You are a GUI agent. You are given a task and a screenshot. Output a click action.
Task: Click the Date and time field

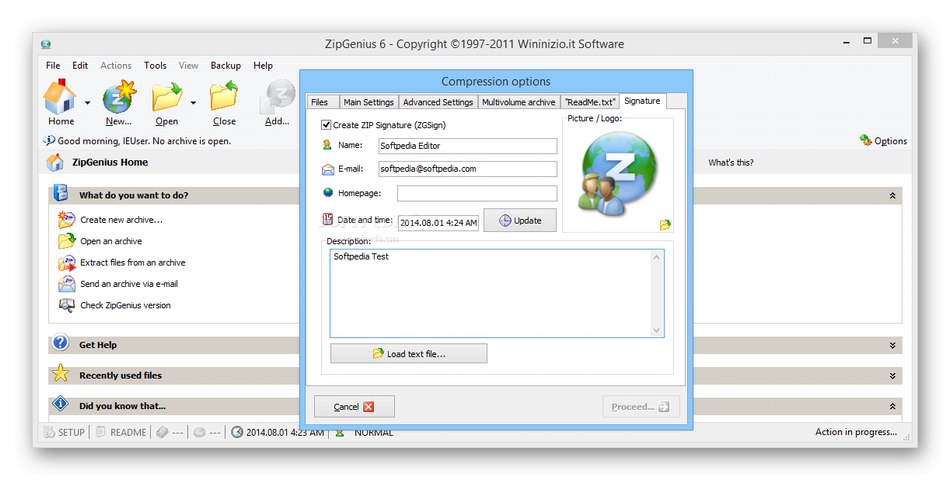tap(438, 222)
